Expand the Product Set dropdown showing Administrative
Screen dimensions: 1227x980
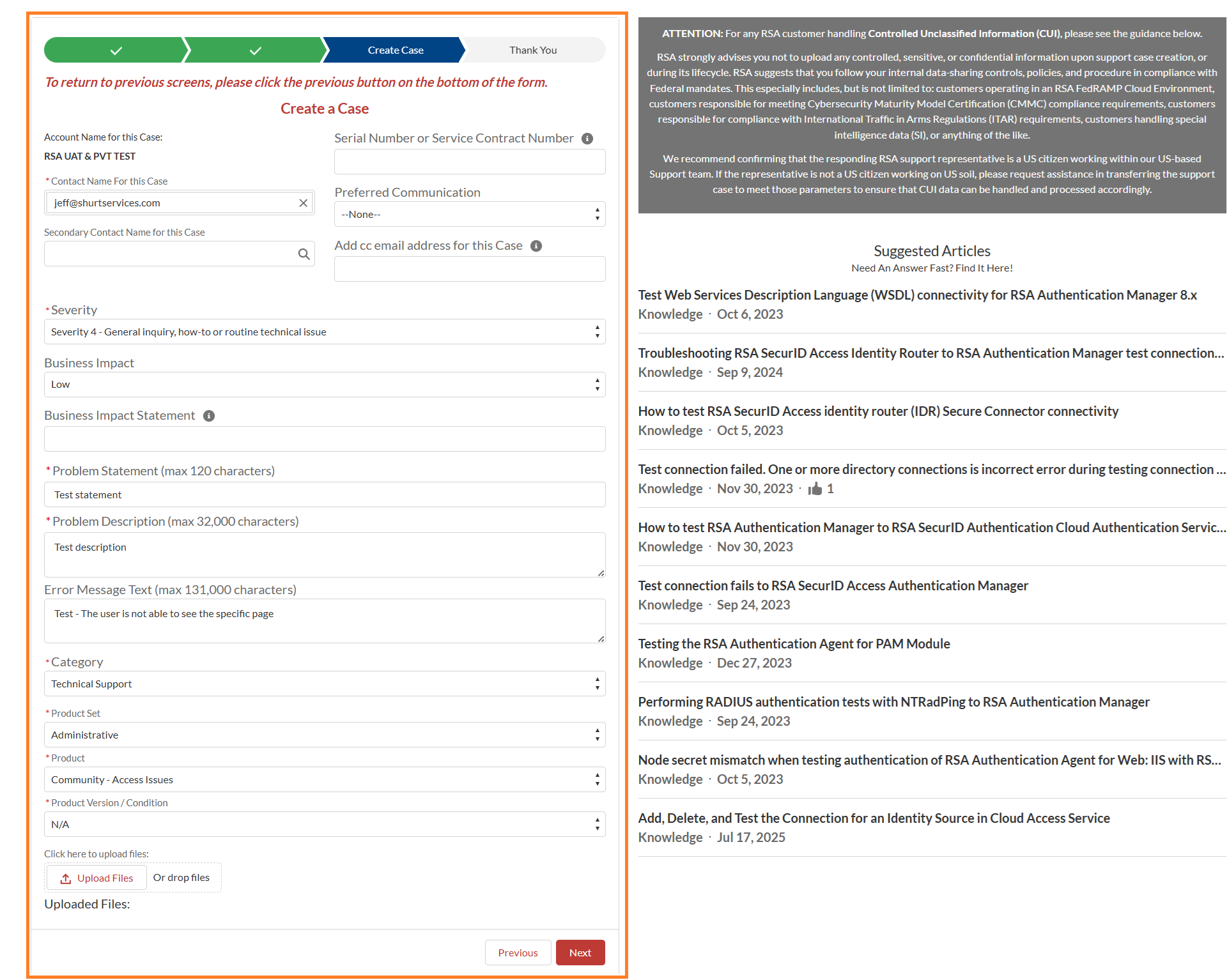(x=324, y=735)
